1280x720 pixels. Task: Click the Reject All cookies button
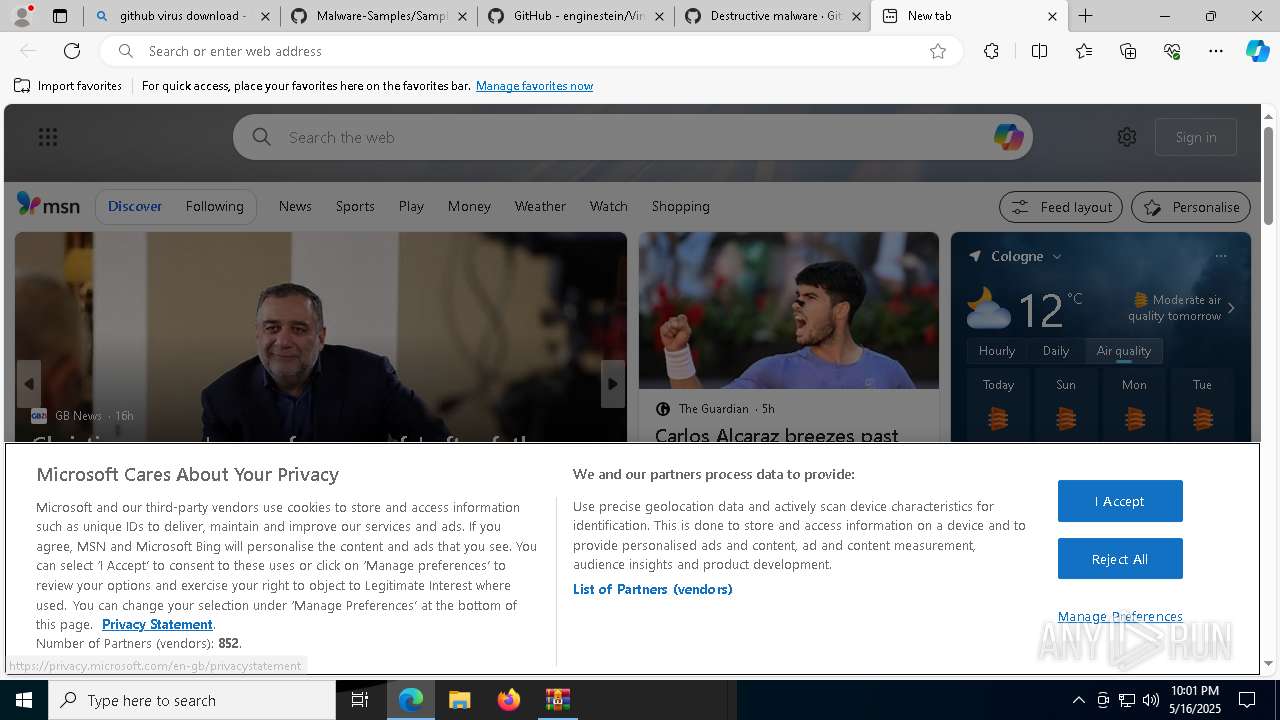pyautogui.click(x=1120, y=559)
